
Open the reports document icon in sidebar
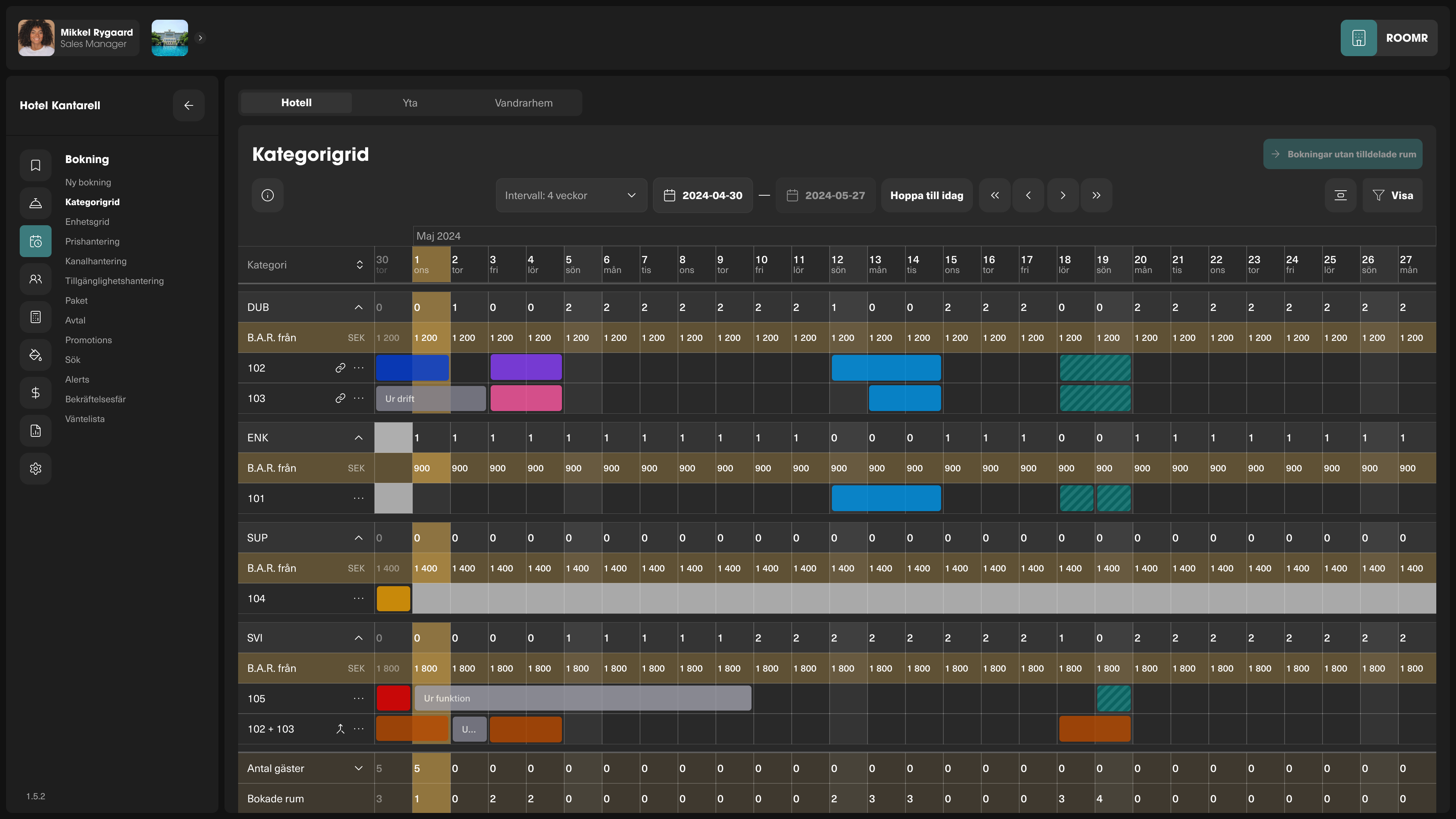[x=35, y=430]
